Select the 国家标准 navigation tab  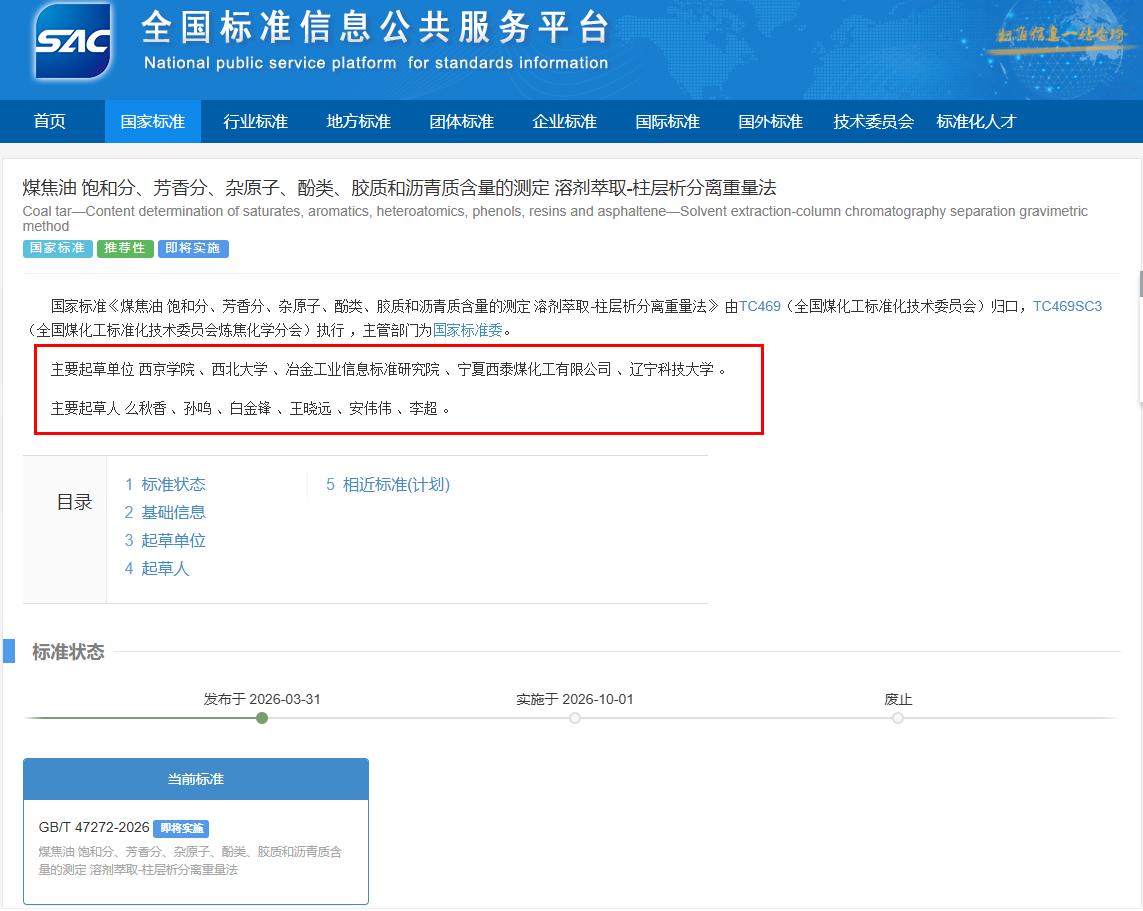point(153,122)
